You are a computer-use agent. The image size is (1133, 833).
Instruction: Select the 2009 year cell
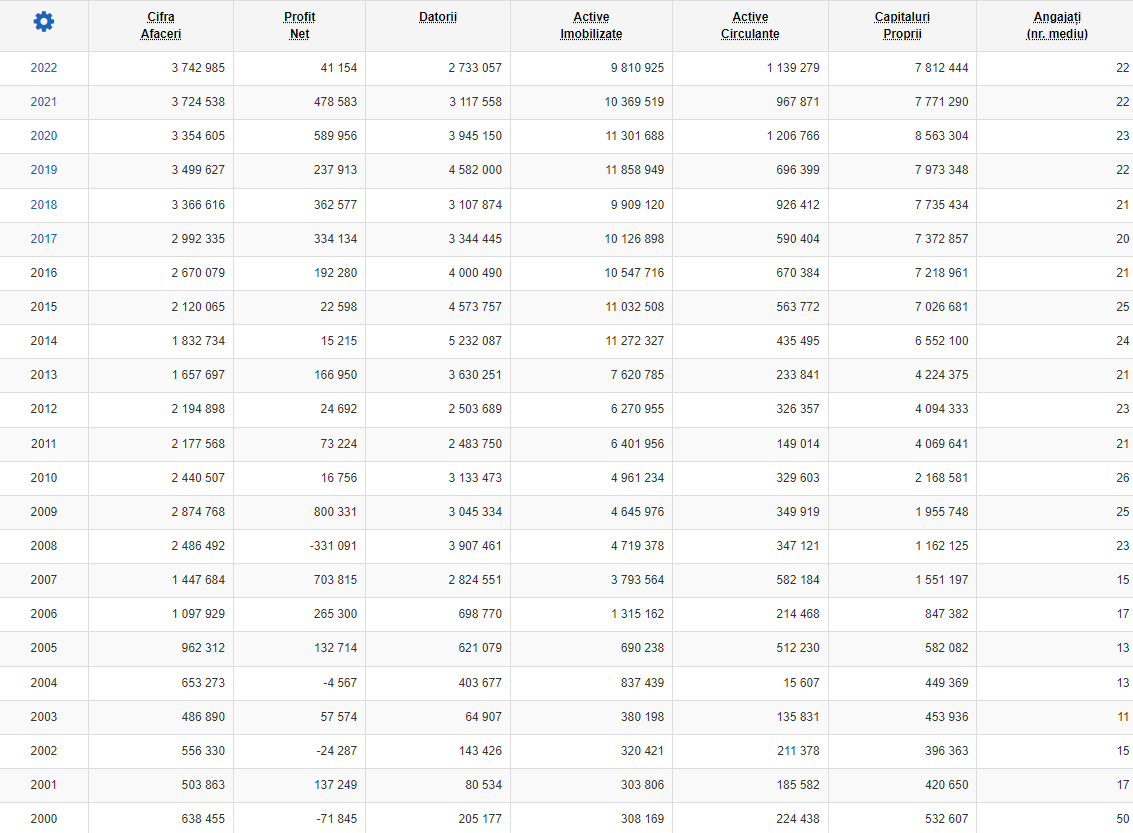click(43, 512)
